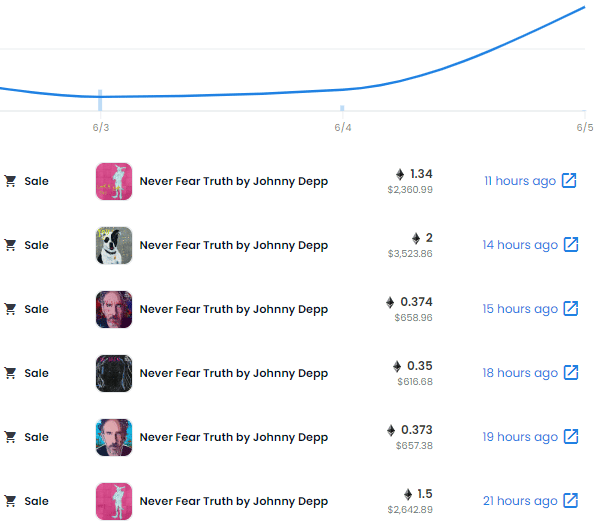Click Sale label in the 19 hours ago row

coord(37,437)
